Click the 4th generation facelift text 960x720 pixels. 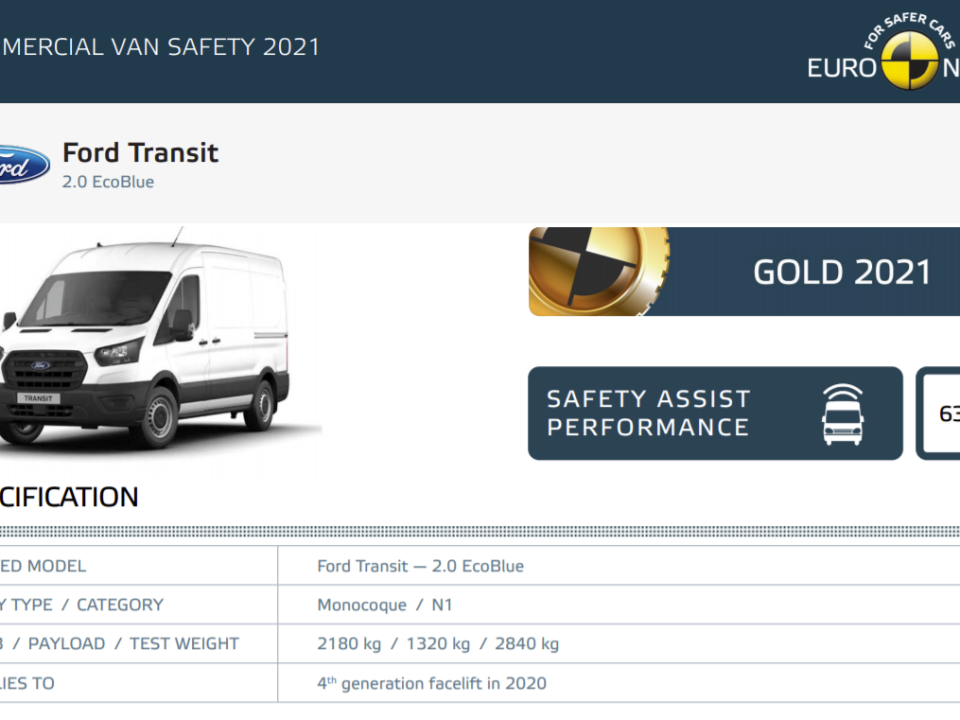click(432, 683)
